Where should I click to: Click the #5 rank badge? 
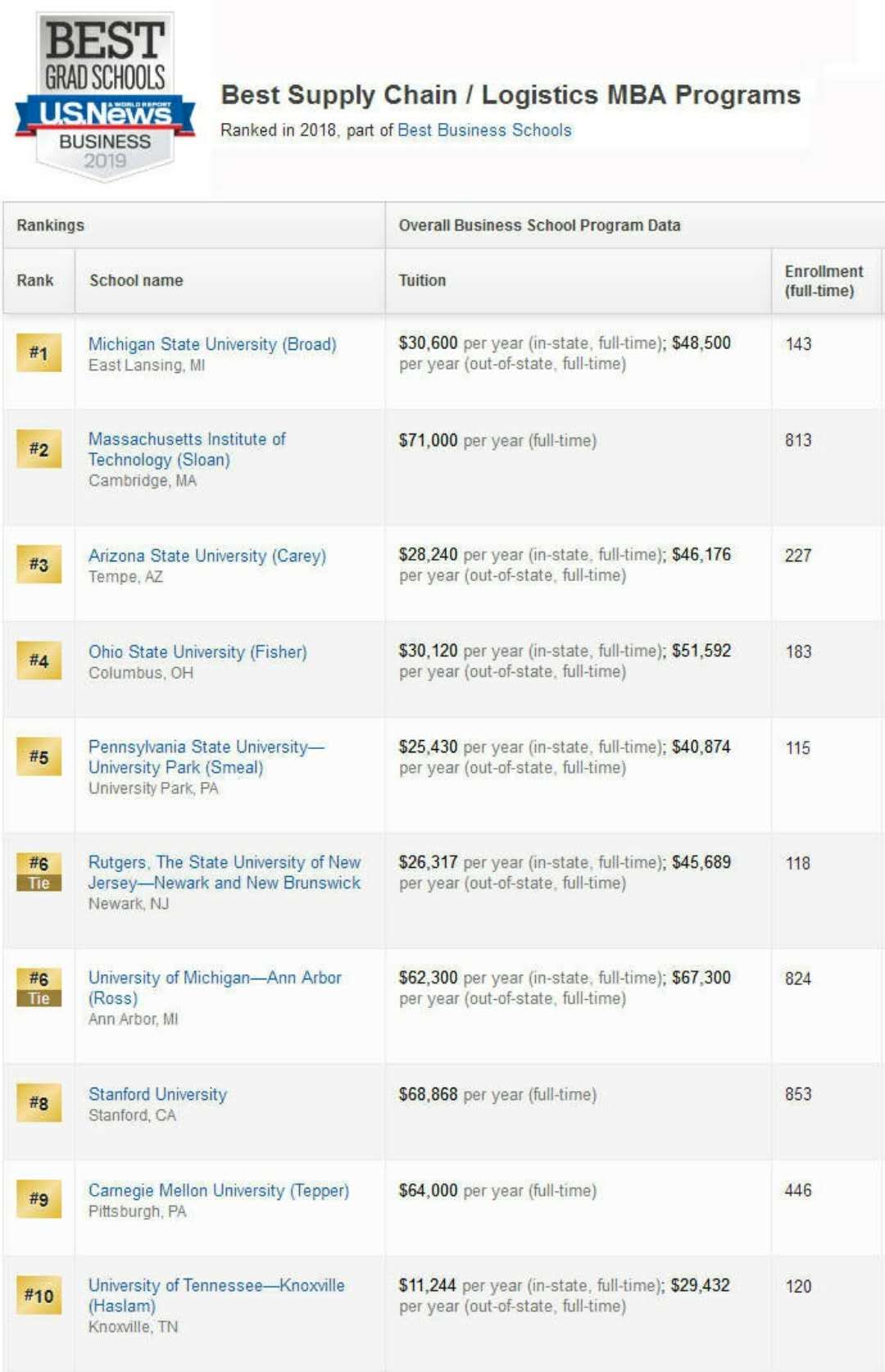(x=39, y=756)
